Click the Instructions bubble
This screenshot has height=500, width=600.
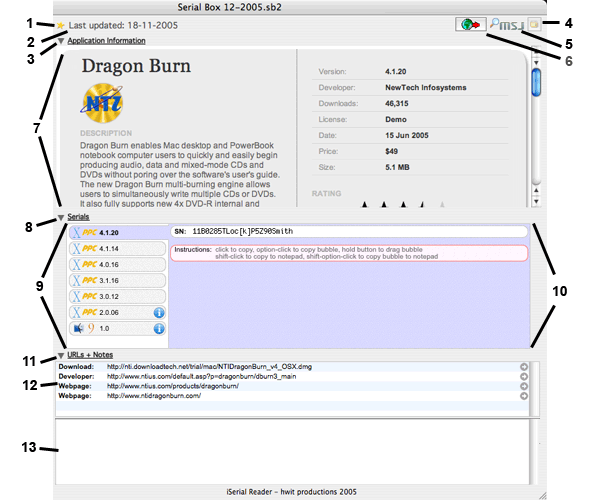tap(349, 253)
